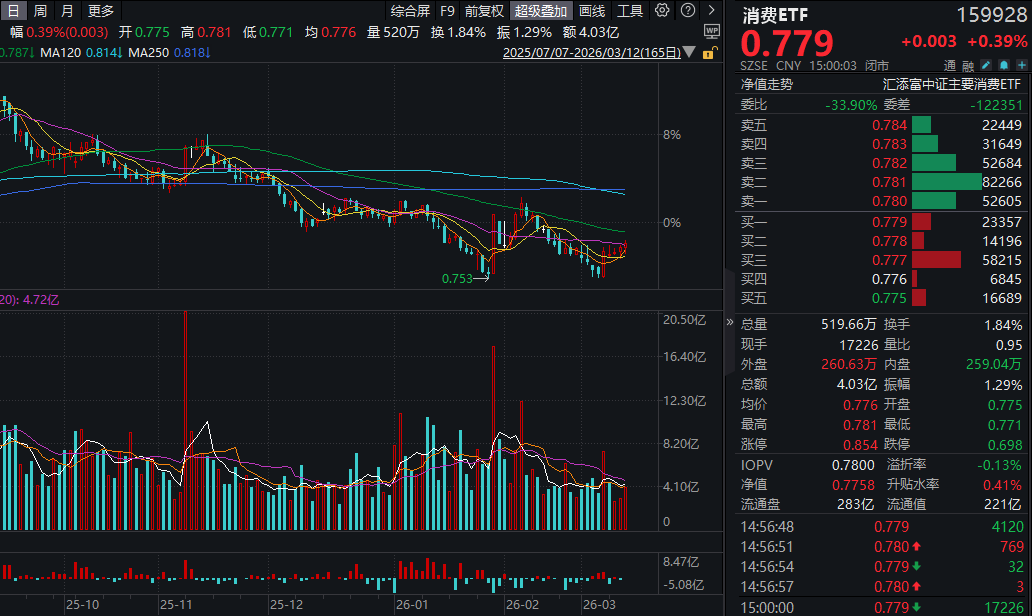Open the 工具 tools menu

click(x=630, y=11)
